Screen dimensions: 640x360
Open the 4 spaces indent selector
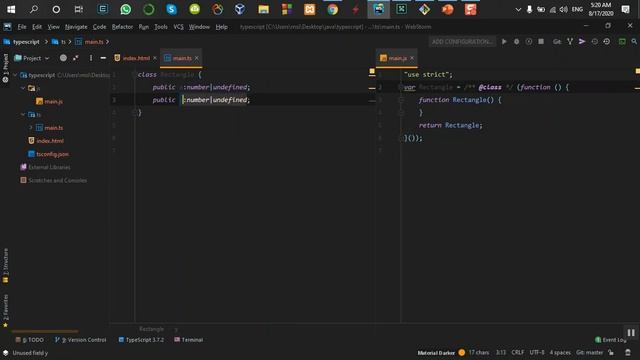560,352
